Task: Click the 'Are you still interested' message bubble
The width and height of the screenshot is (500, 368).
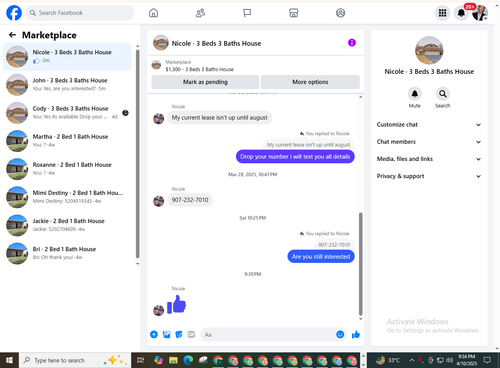Action: 321,257
